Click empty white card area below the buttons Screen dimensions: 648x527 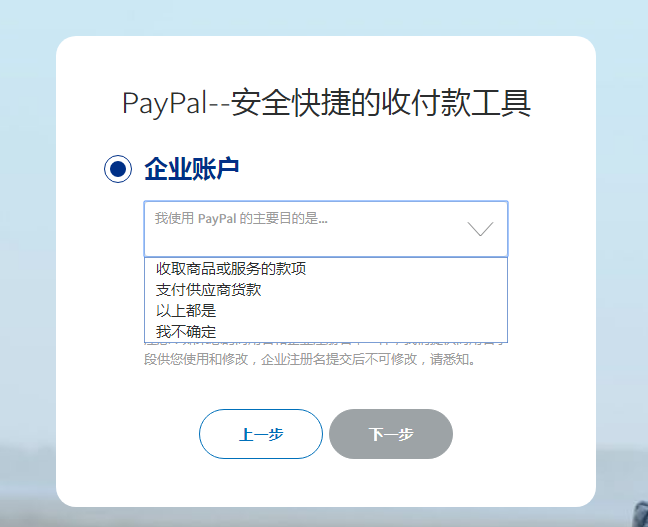click(x=326, y=482)
